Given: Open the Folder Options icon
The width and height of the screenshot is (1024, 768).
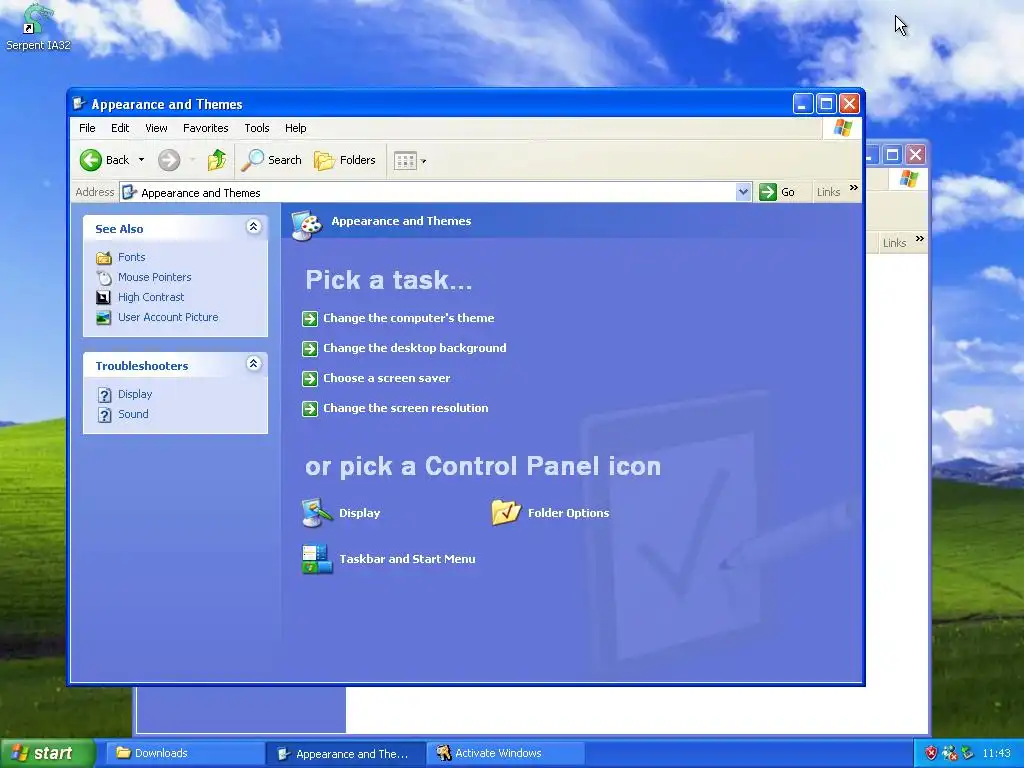Looking at the screenshot, I should [506, 513].
